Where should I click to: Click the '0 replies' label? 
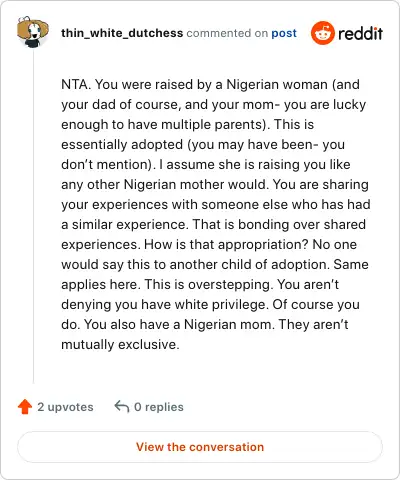(x=159, y=407)
